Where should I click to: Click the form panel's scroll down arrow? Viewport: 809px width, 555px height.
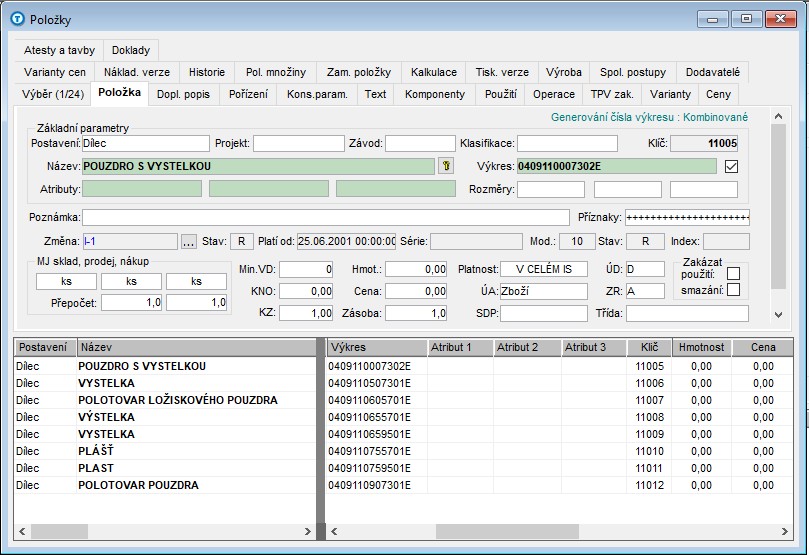coord(779,314)
